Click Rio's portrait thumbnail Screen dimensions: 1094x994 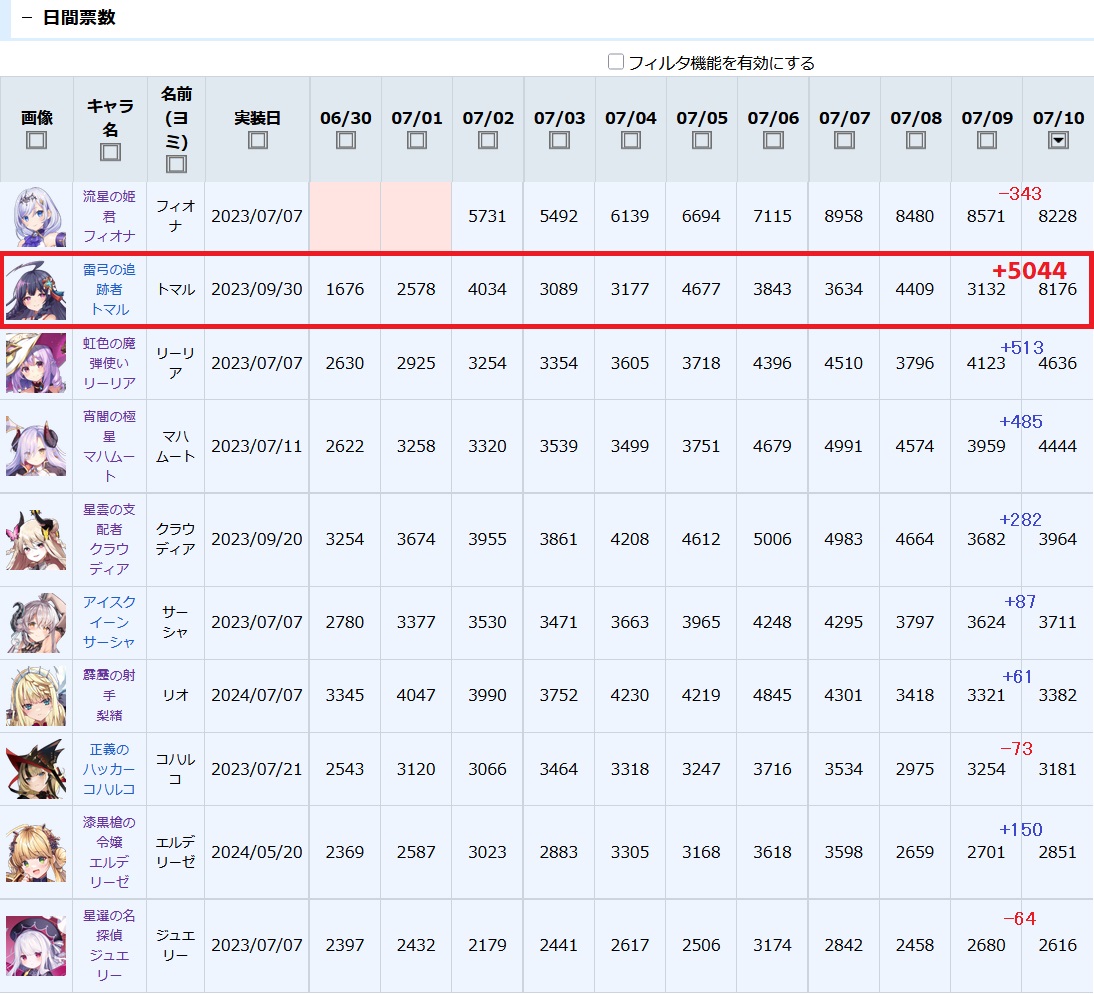pyautogui.click(x=36, y=695)
